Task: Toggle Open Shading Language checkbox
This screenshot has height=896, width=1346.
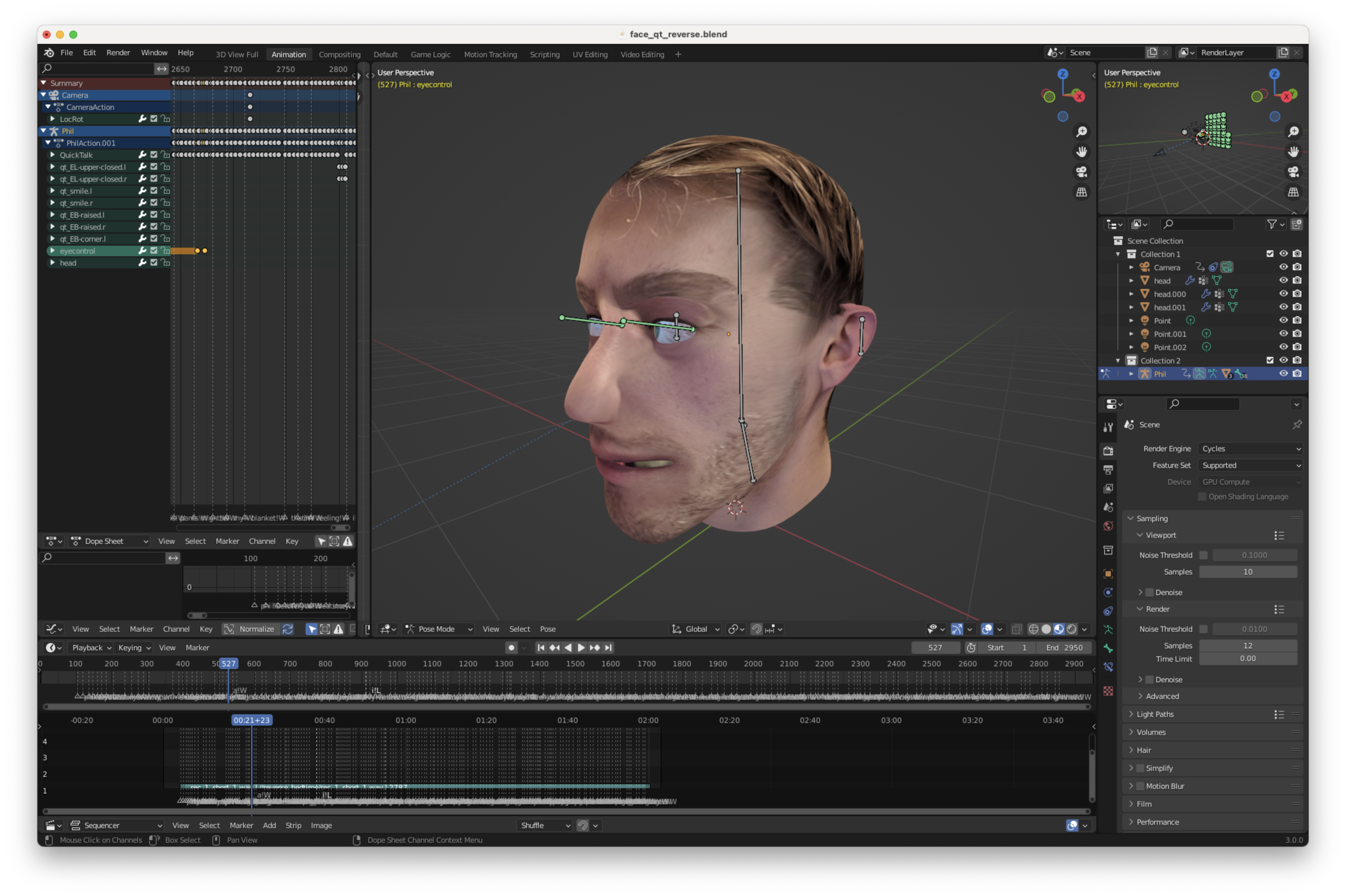Action: tap(1202, 497)
